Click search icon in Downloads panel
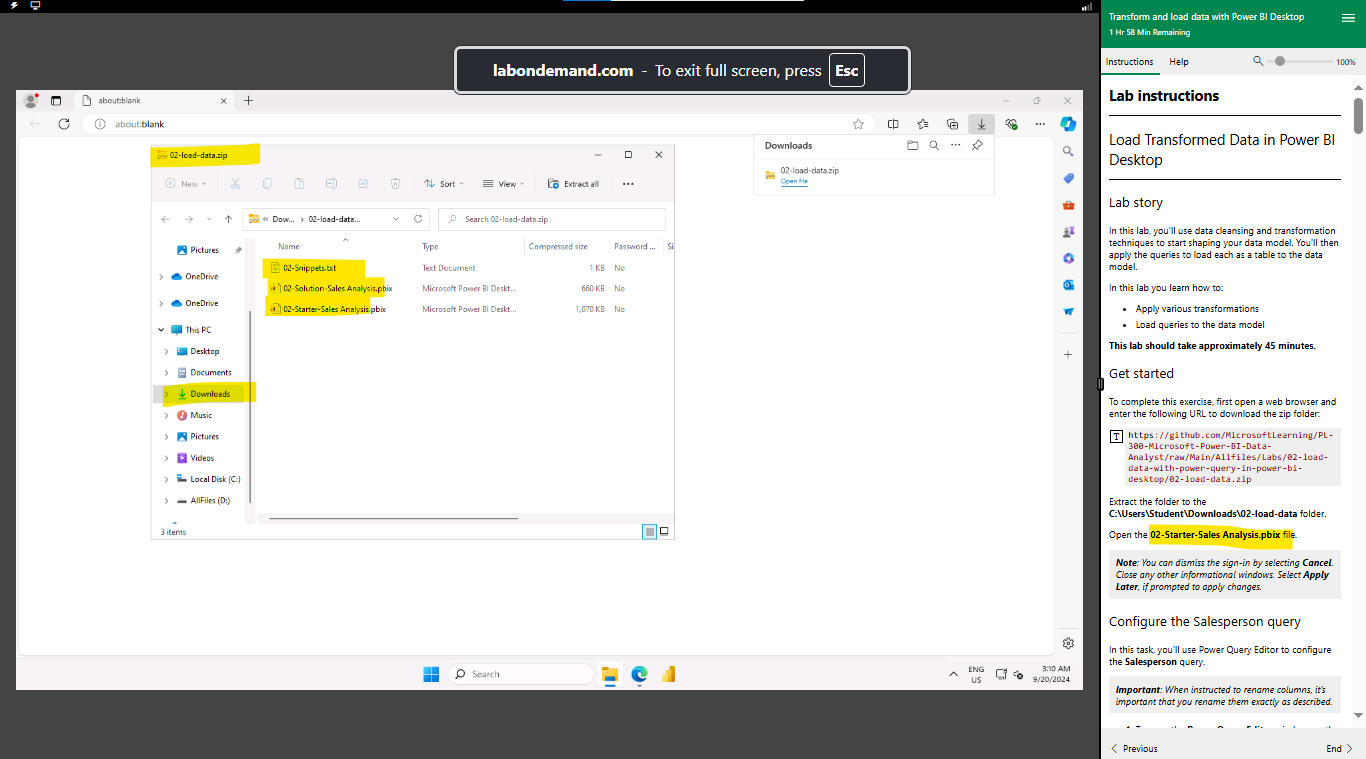Screen dimensions: 1366x759 coord(934,145)
